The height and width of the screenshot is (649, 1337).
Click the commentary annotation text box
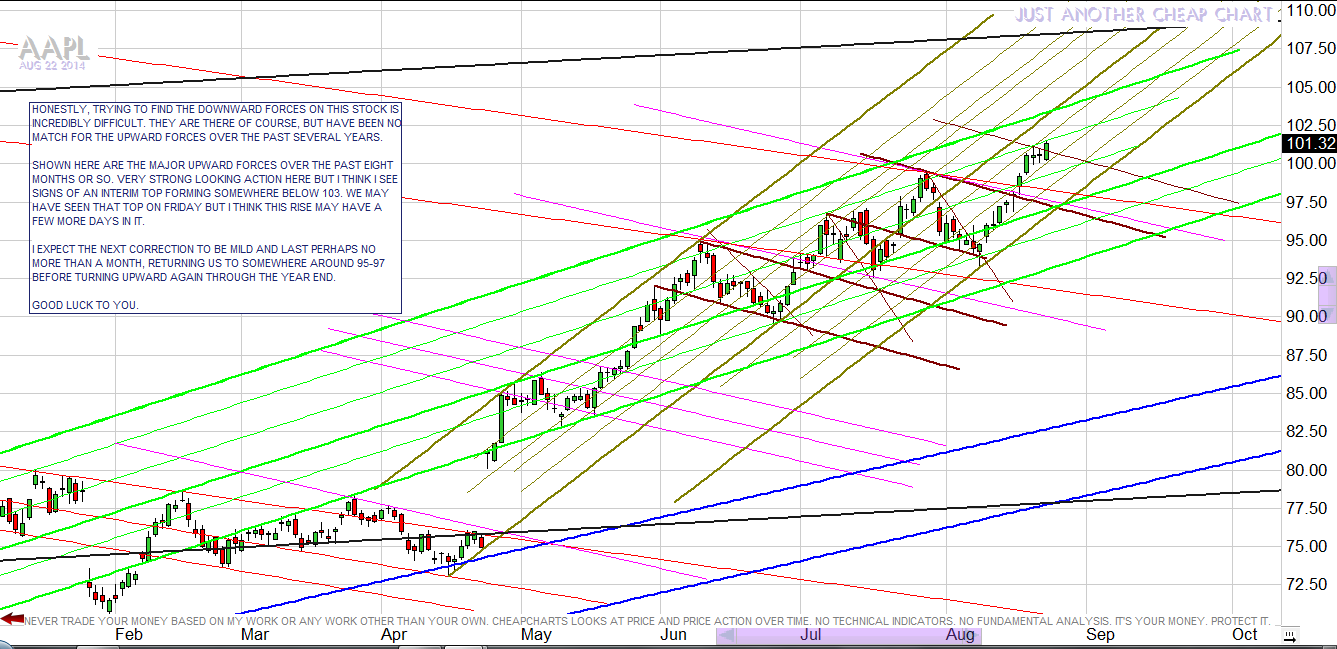coord(215,207)
